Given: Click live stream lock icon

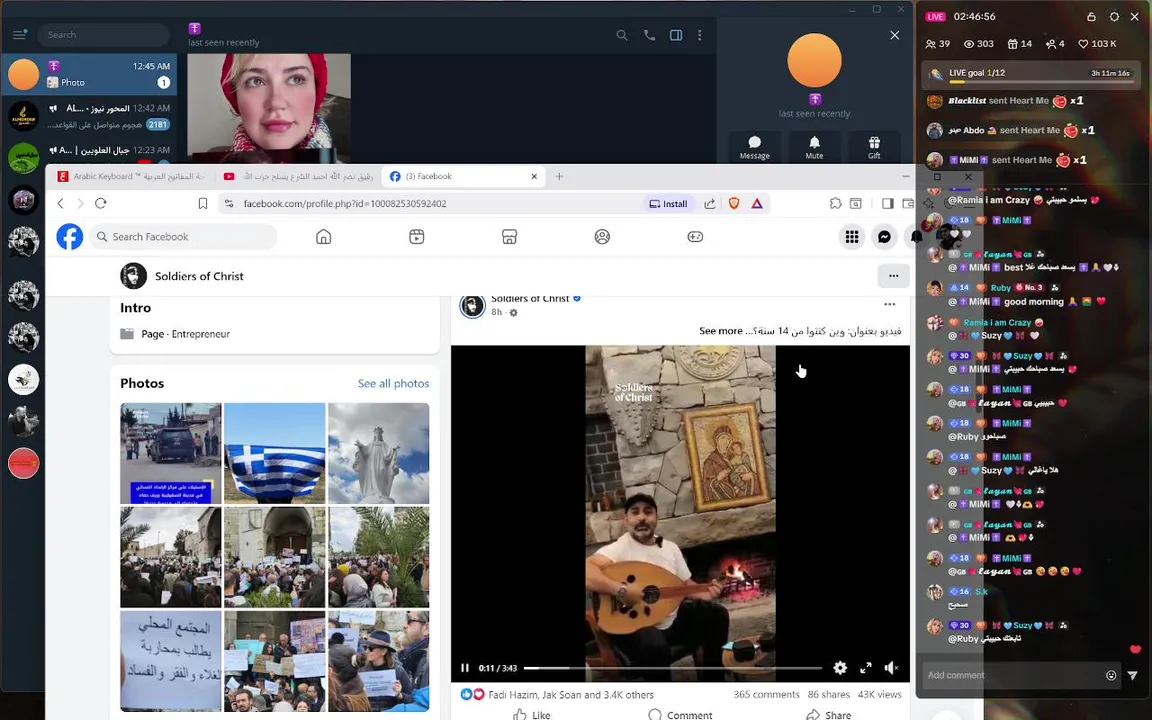Looking at the screenshot, I should click(x=1091, y=16).
